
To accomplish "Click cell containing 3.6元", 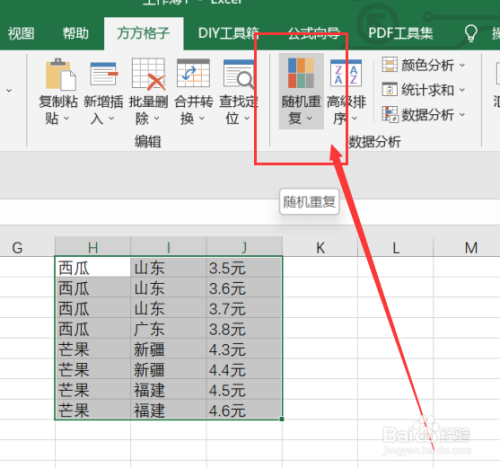I will point(244,288).
